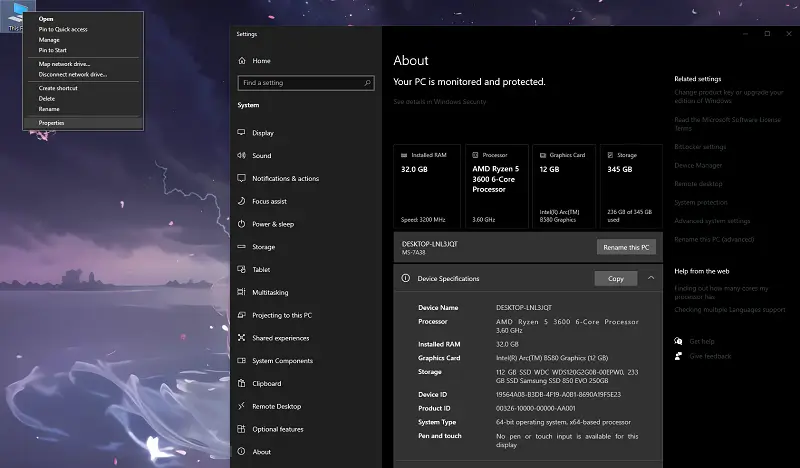The width and height of the screenshot is (800, 468).
Task: Collapse the Device Specifications section
Action: click(x=651, y=278)
